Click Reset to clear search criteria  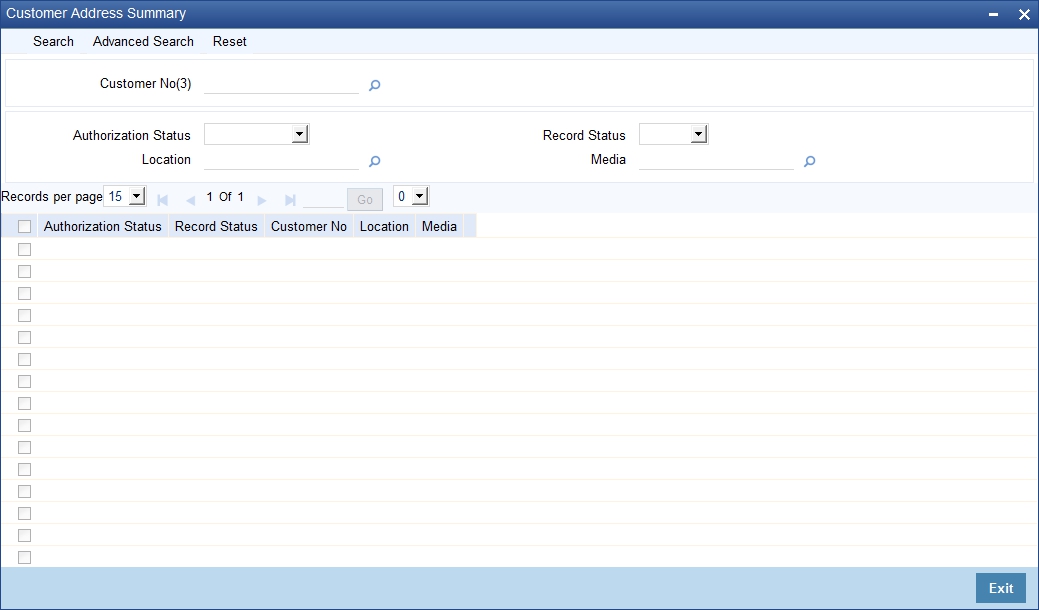pyautogui.click(x=229, y=41)
